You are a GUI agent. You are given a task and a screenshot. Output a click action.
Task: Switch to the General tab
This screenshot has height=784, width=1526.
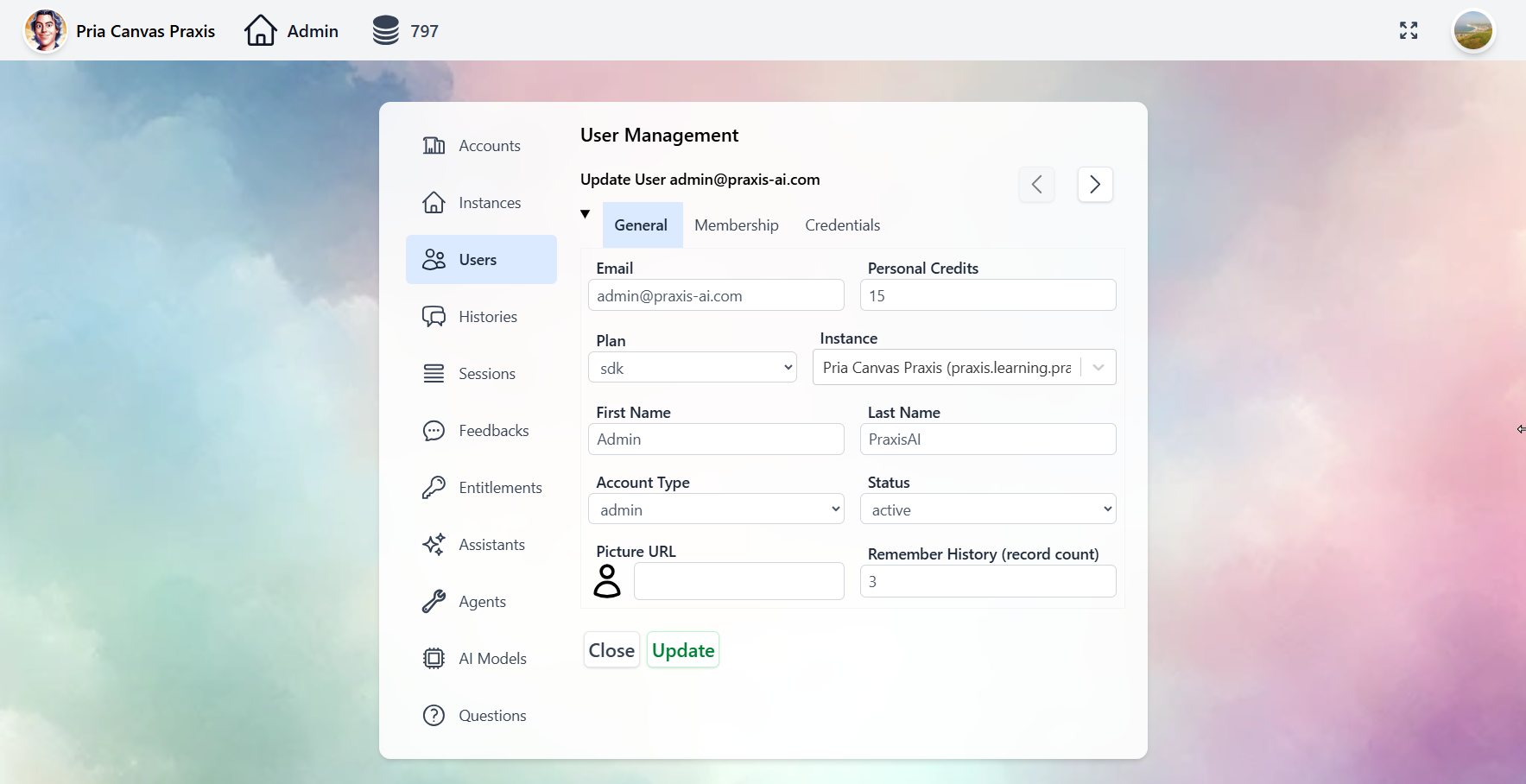pyautogui.click(x=642, y=224)
